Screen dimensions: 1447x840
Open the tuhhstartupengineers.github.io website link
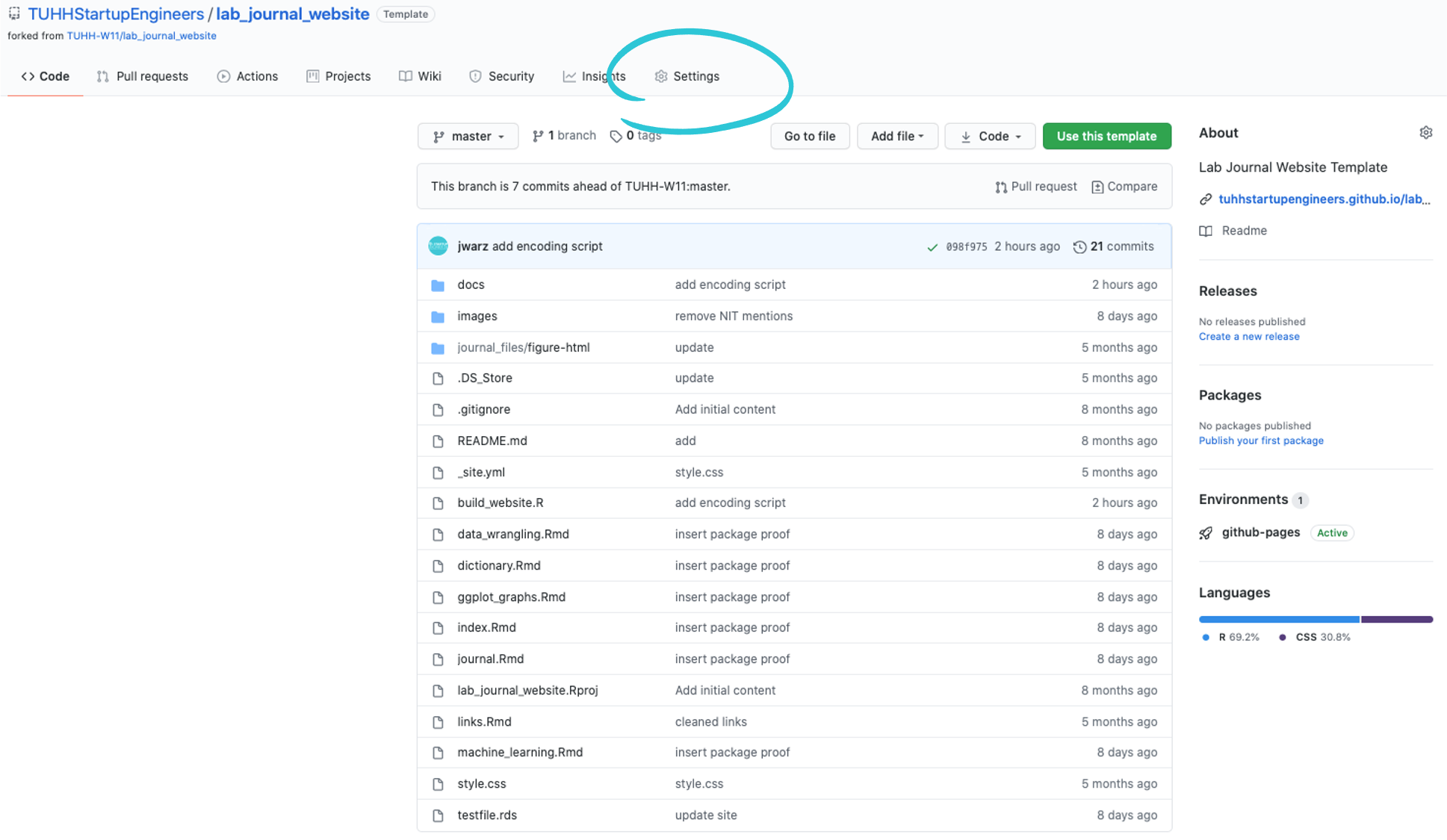pyautogui.click(x=1324, y=199)
